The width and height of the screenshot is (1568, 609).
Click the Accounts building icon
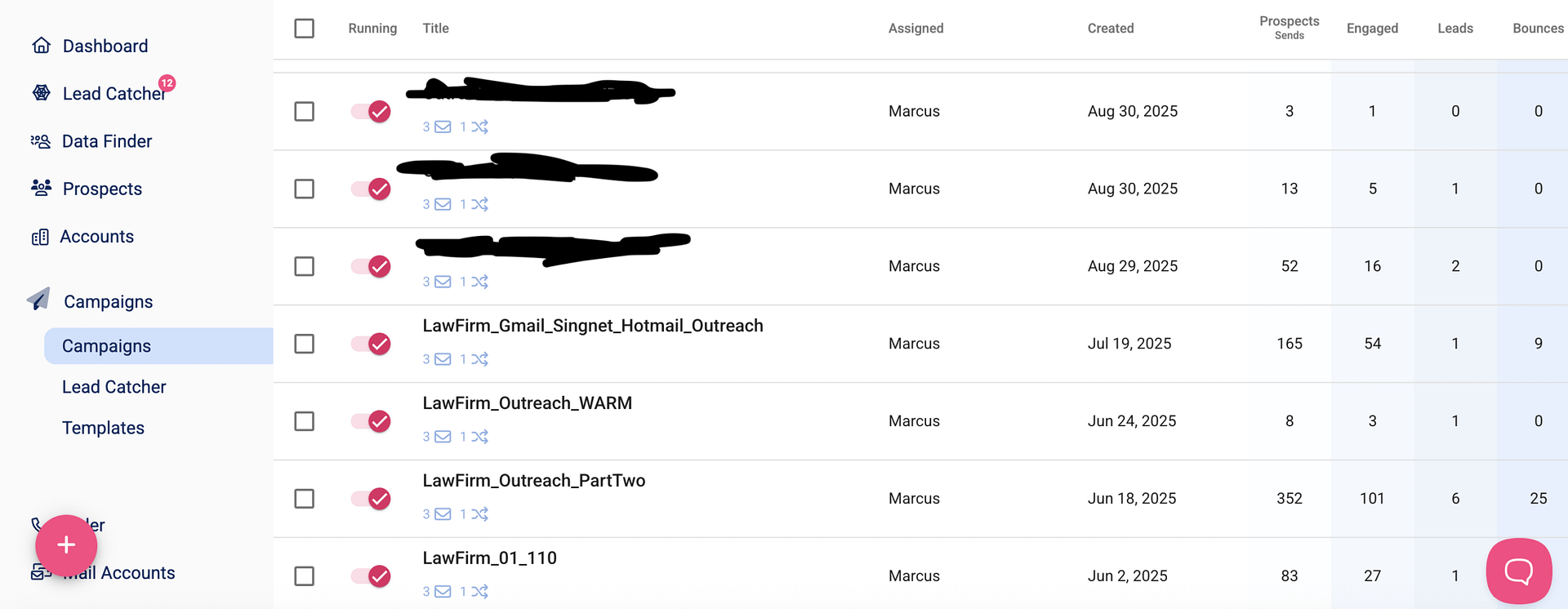pyautogui.click(x=40, y=237)
